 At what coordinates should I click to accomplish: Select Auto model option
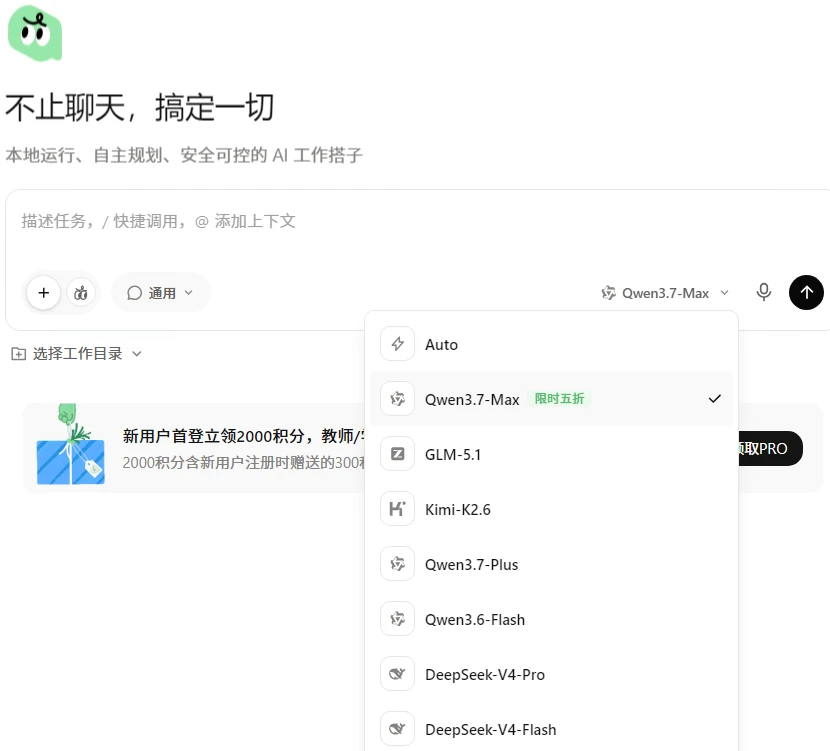tap(551, 344)
